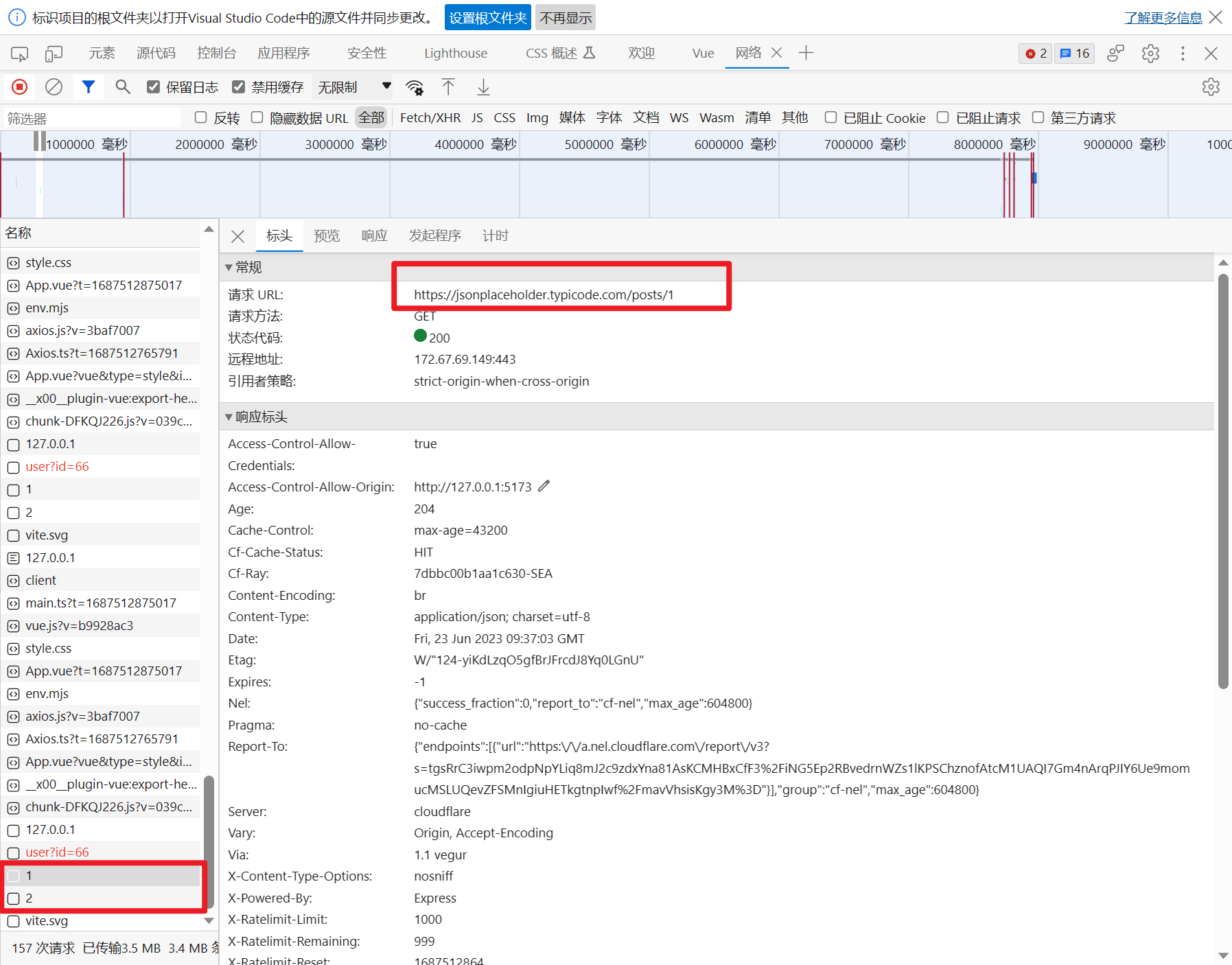Collapse the Response Headers section
1232x965 pixels.
pyautogui.click(x=229, y=417)
